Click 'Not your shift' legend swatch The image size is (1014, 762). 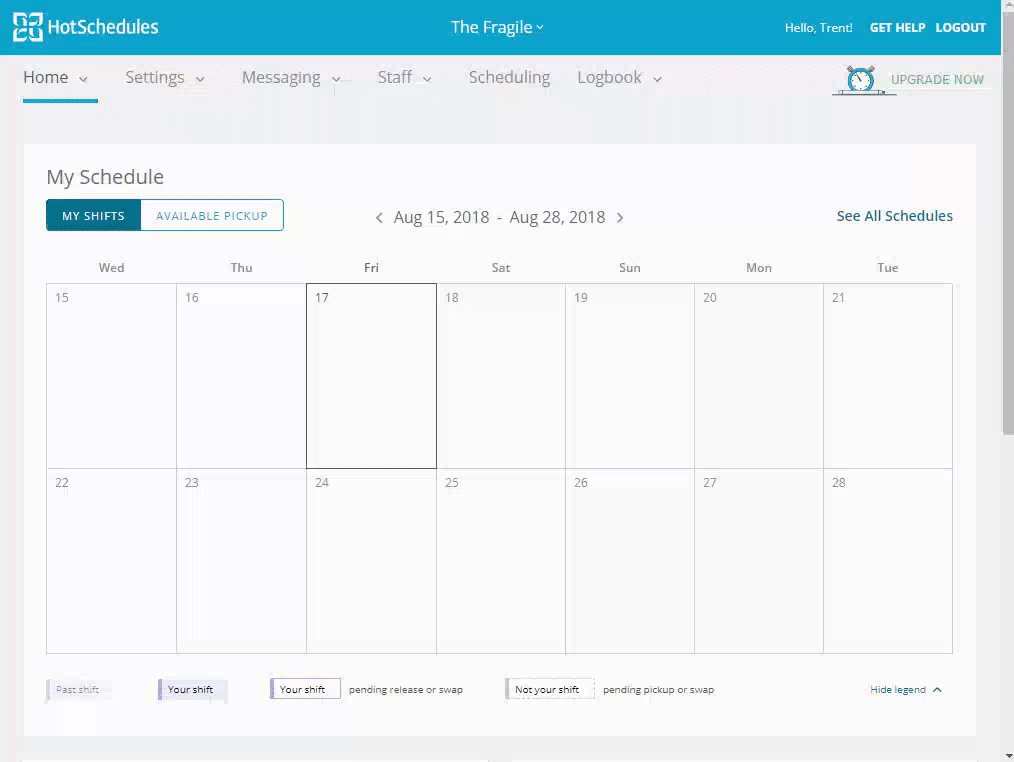click(x=550, y=690)
